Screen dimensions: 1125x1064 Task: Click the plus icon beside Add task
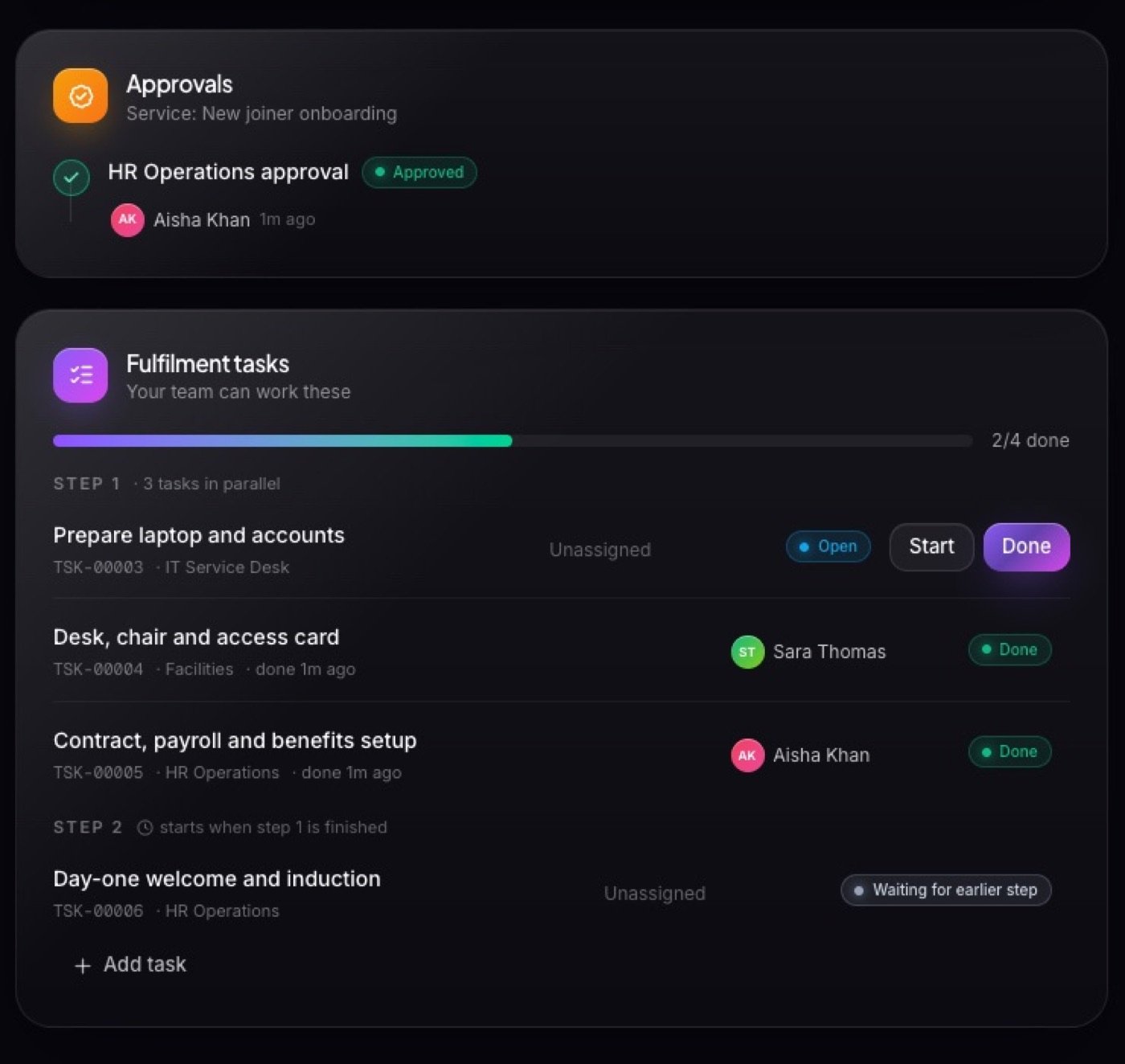click(x=82, y=965)
